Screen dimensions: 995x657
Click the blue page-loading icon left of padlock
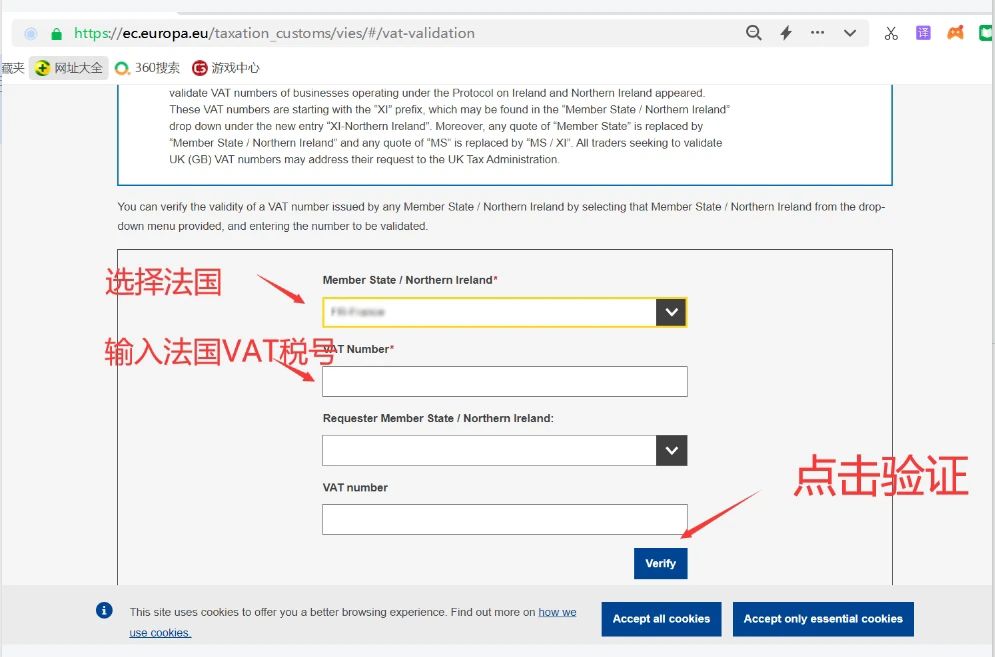coord(30,34)
